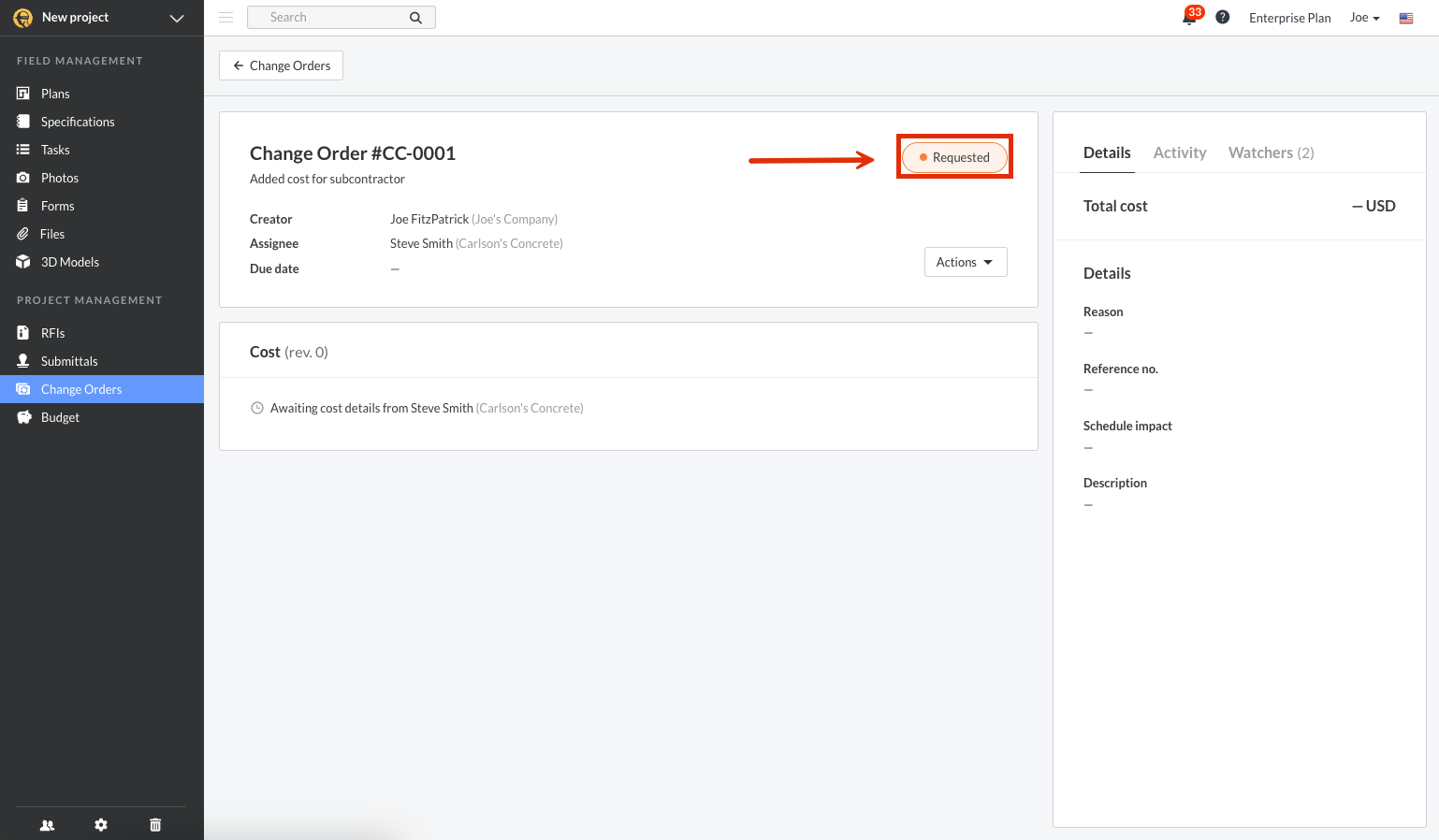Click the search magnifier icon
Viewport: 1439px width, 840px height.
click(415, 18)
